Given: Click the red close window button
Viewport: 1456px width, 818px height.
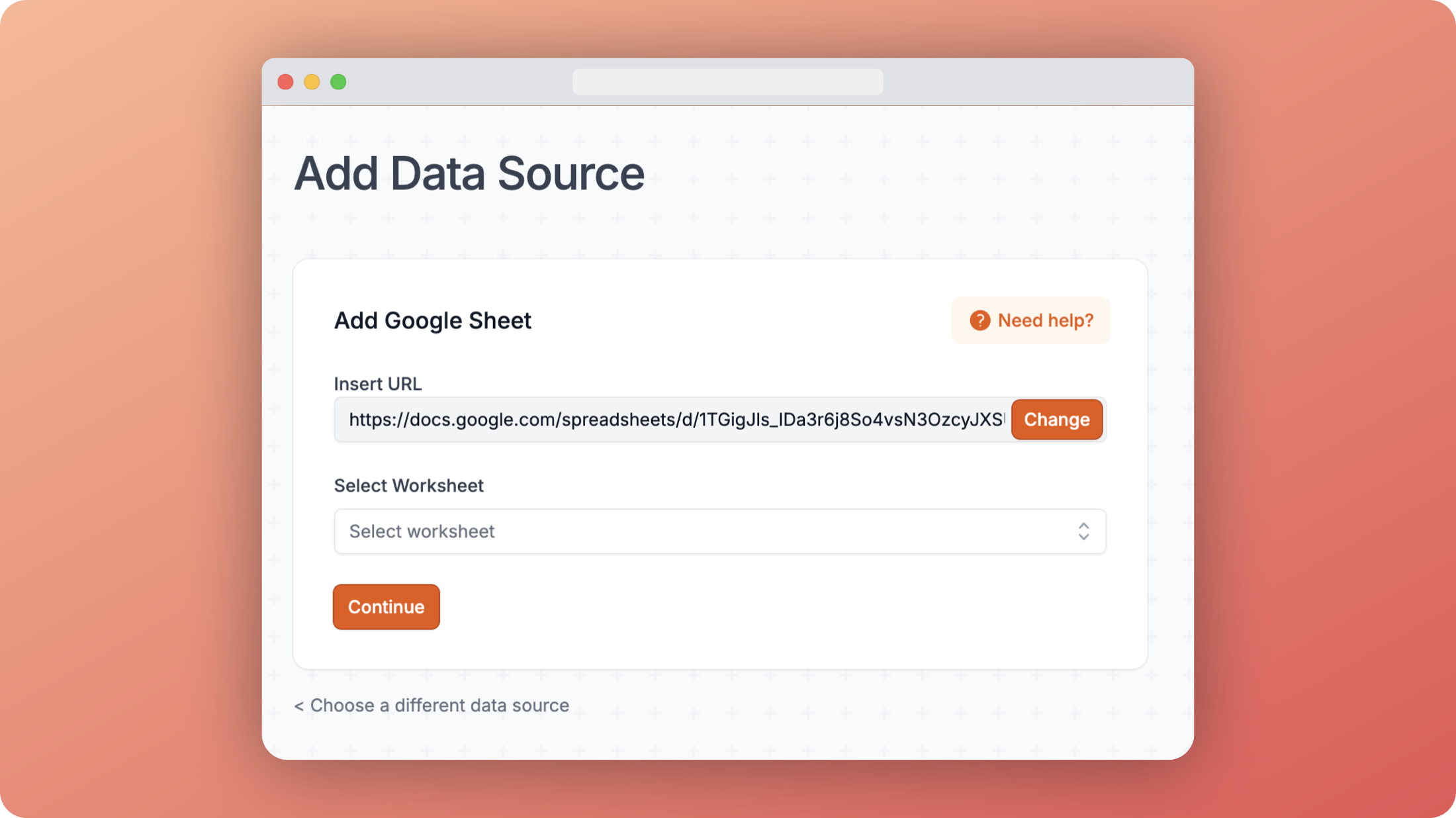Looking at the screenshot, I should point(285,82).
